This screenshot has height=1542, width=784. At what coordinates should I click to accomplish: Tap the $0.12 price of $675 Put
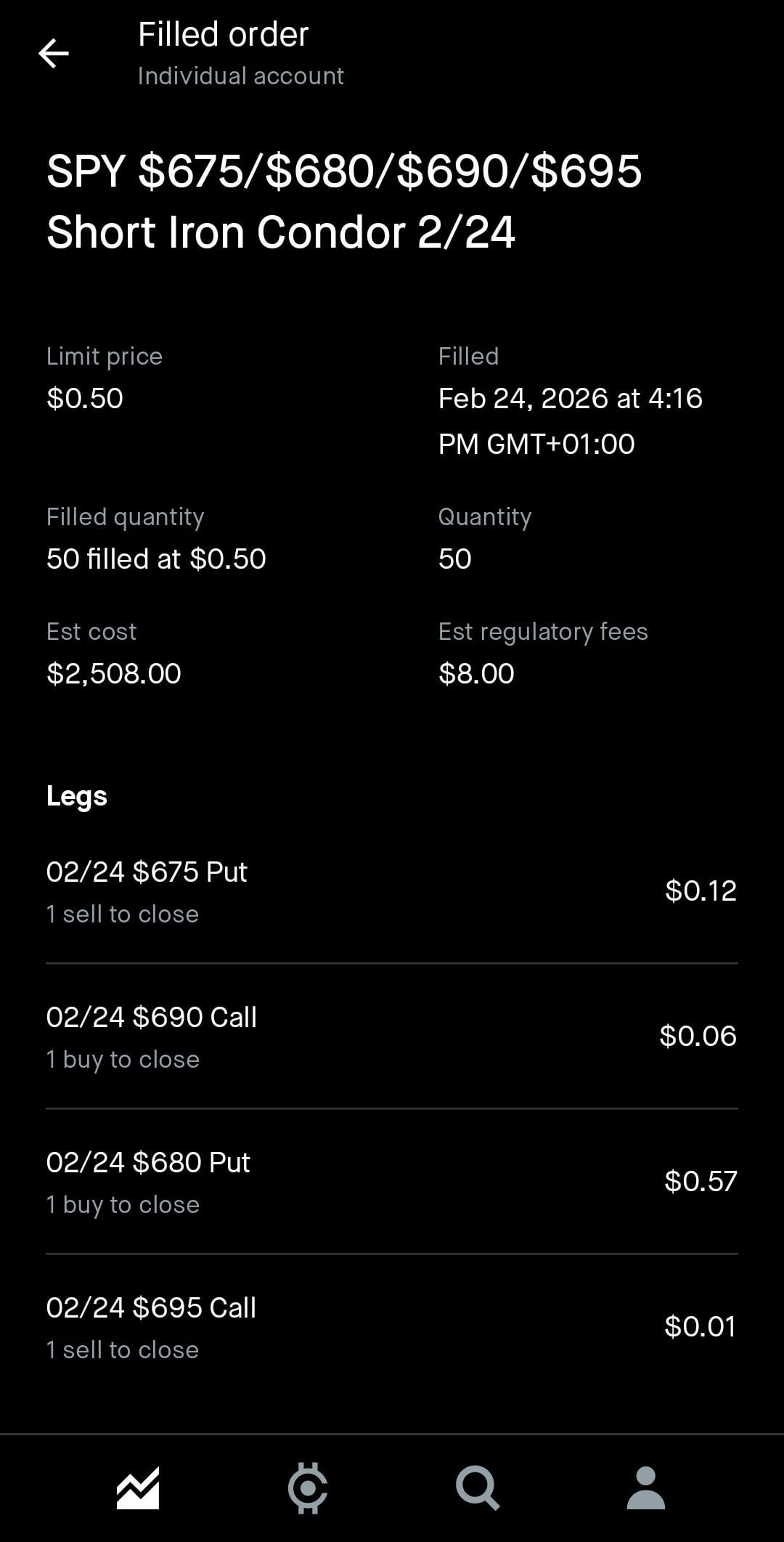pyautogui.click(x=700, y=890)
